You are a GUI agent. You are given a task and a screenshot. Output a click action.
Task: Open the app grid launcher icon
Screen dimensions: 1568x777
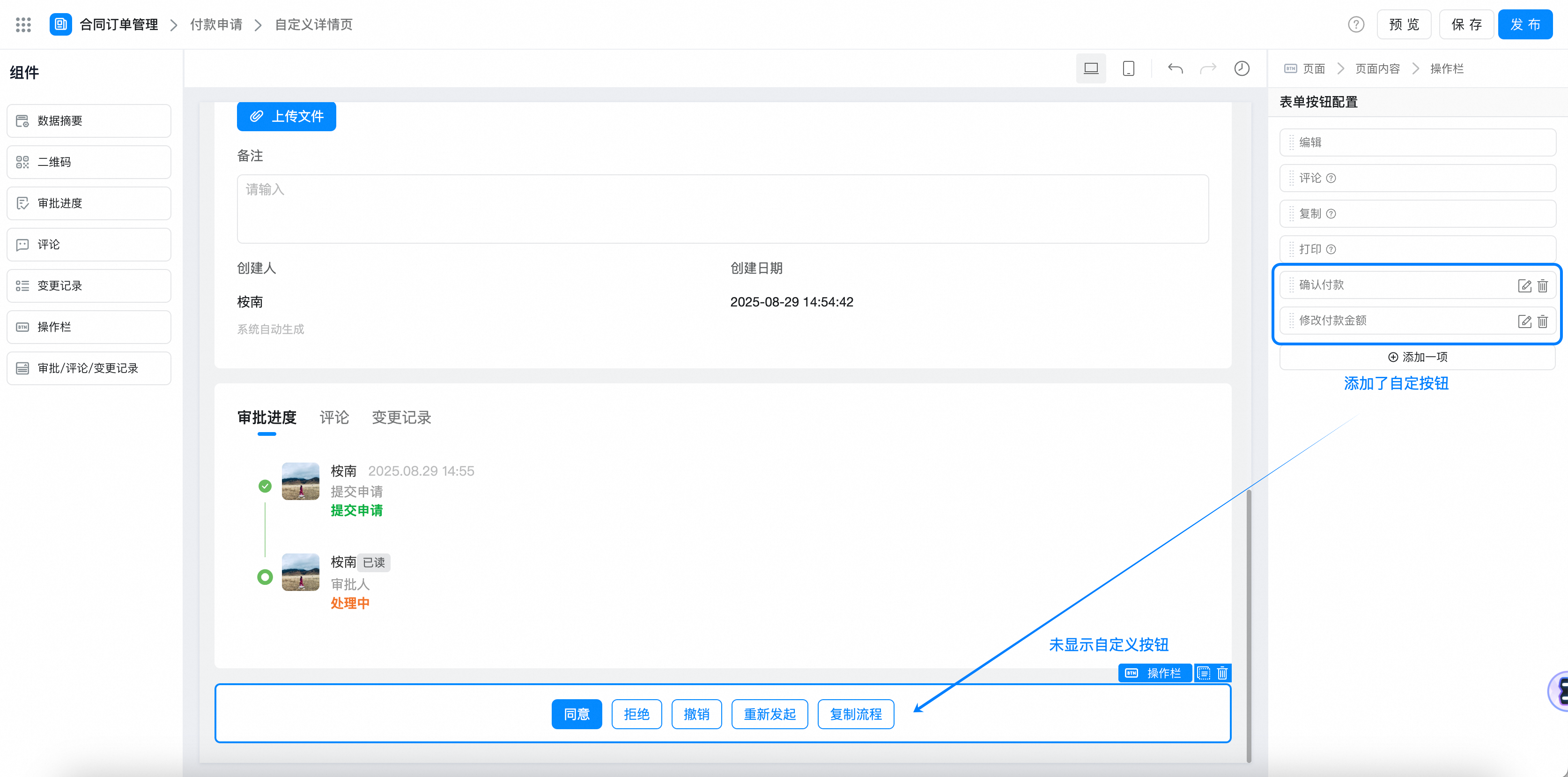pos(23,24)
